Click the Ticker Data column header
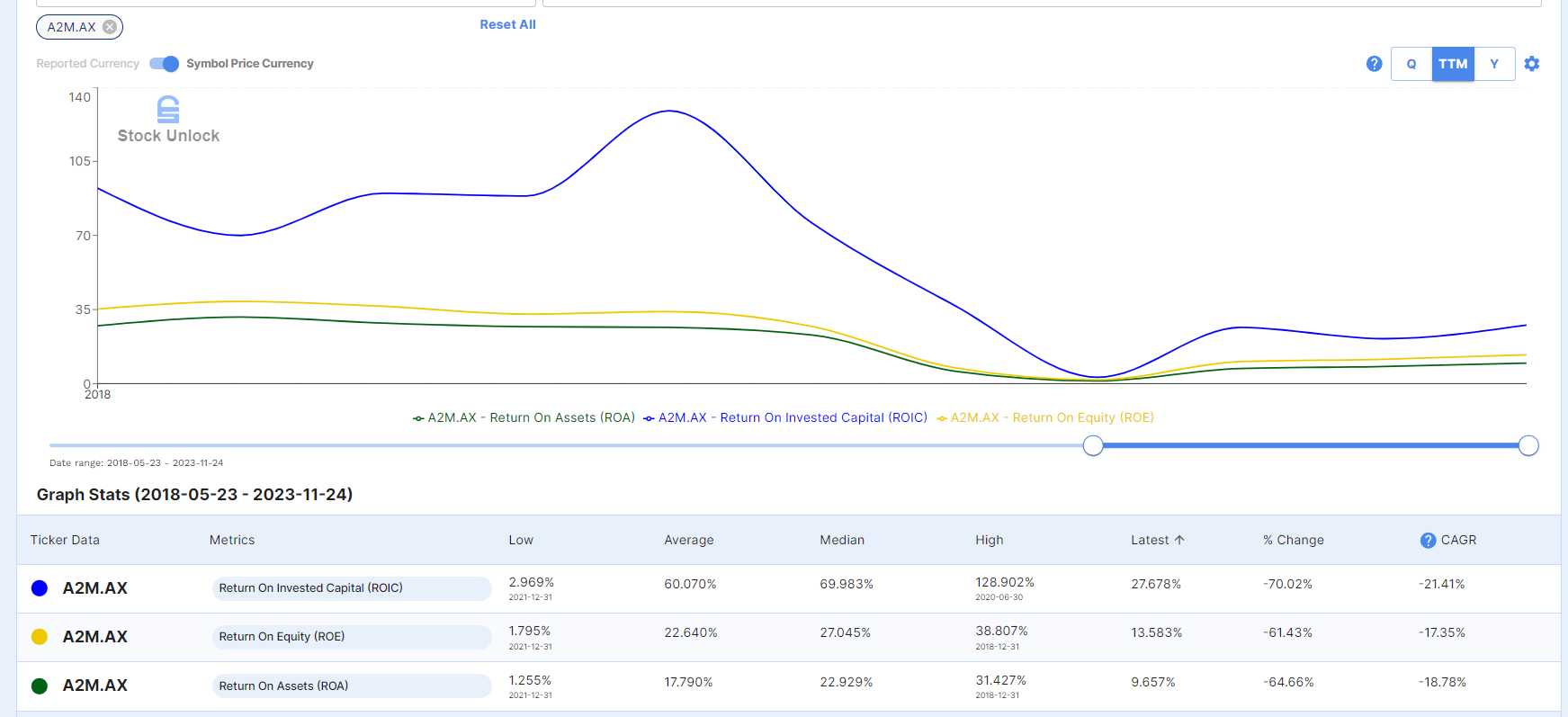The width and height of the screenshot is (1568, 717). 65,540
